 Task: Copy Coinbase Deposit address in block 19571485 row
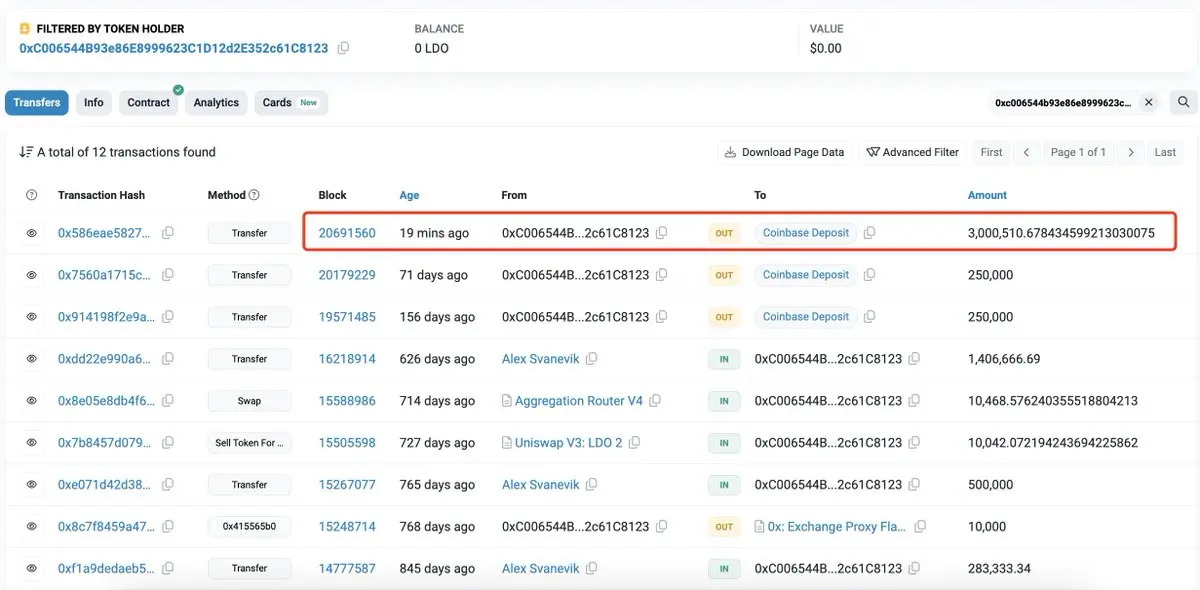pyautogui.click(x=869, y=317)
